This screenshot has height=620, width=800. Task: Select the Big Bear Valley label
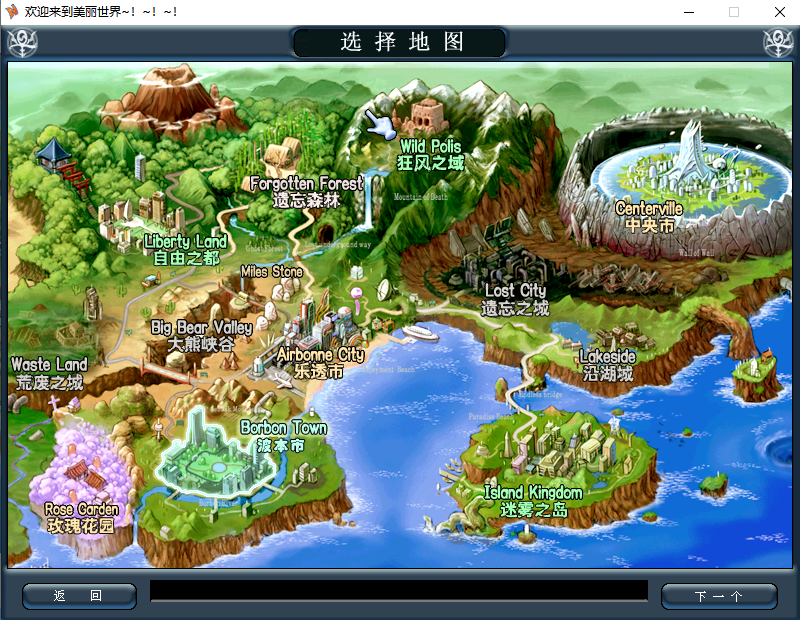201,328
